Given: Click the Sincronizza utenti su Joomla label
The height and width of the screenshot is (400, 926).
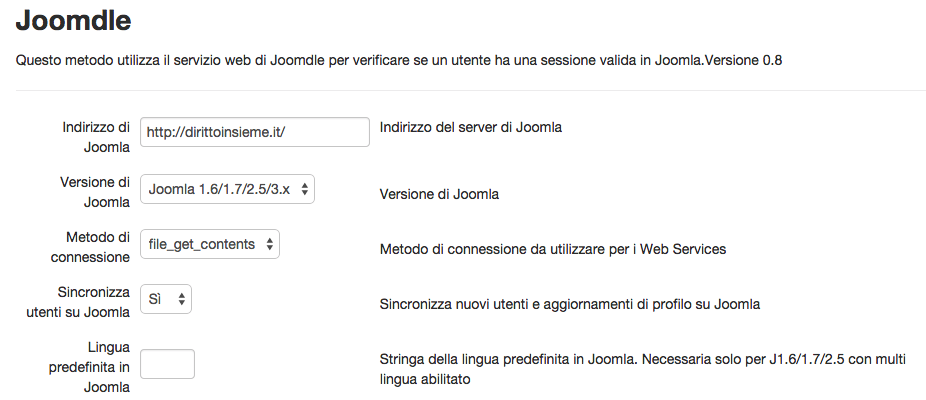Looking at the screenshot, I should point(79,302).
